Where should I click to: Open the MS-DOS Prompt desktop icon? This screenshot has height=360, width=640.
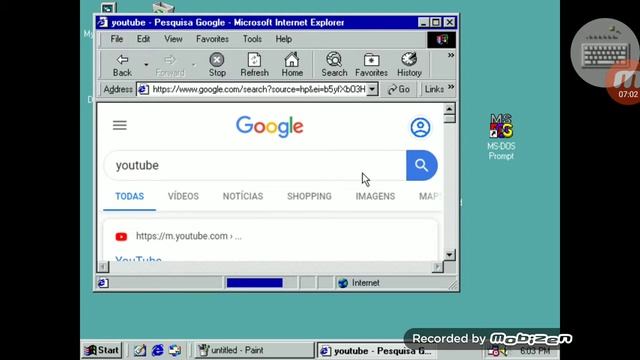501,137
